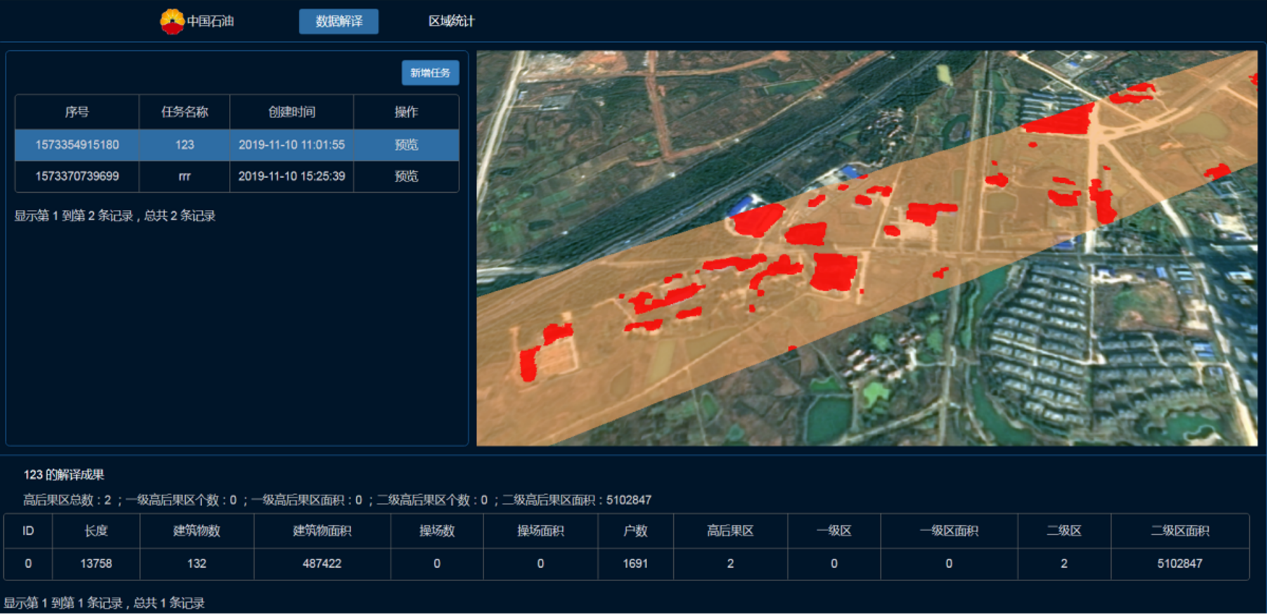Click the 建筑物面积 column header

tap(321, 531)
